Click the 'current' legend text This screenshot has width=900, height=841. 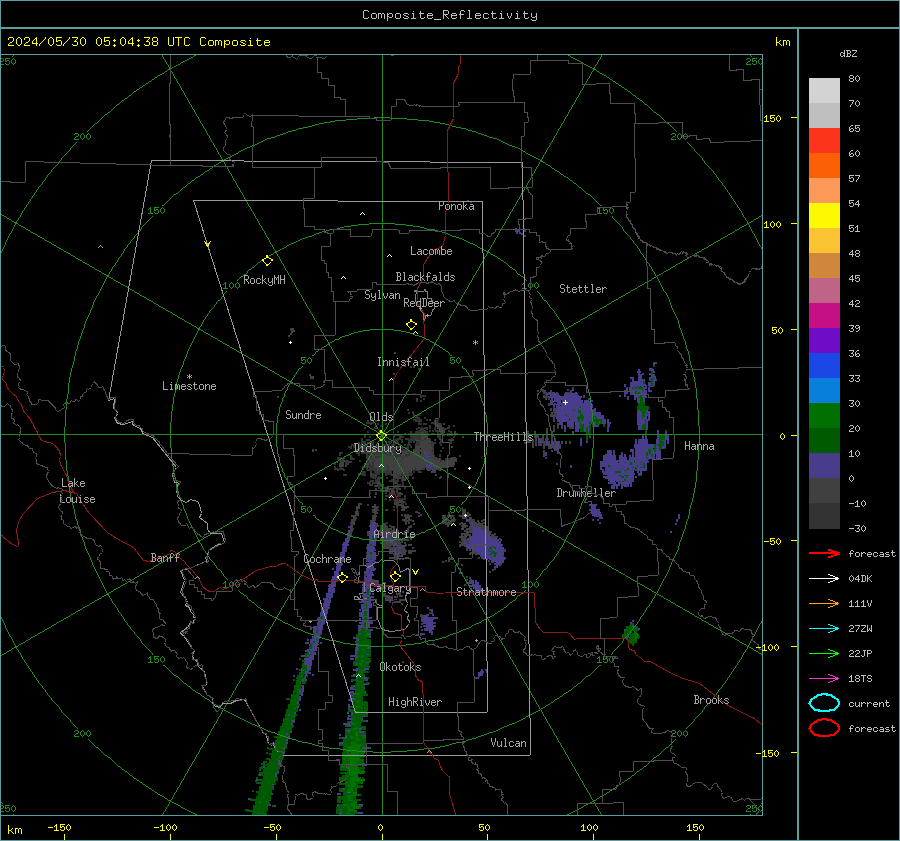[x=869, y=703]
